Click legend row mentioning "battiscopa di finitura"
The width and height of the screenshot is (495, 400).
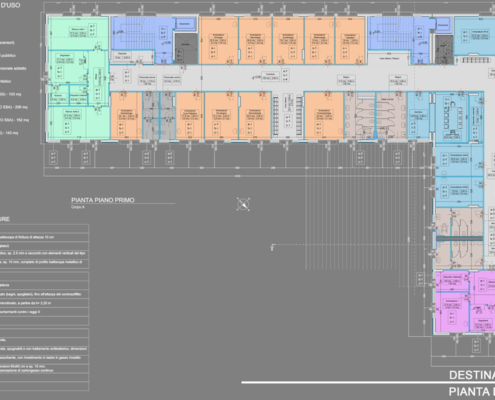(x=44, y=237)
